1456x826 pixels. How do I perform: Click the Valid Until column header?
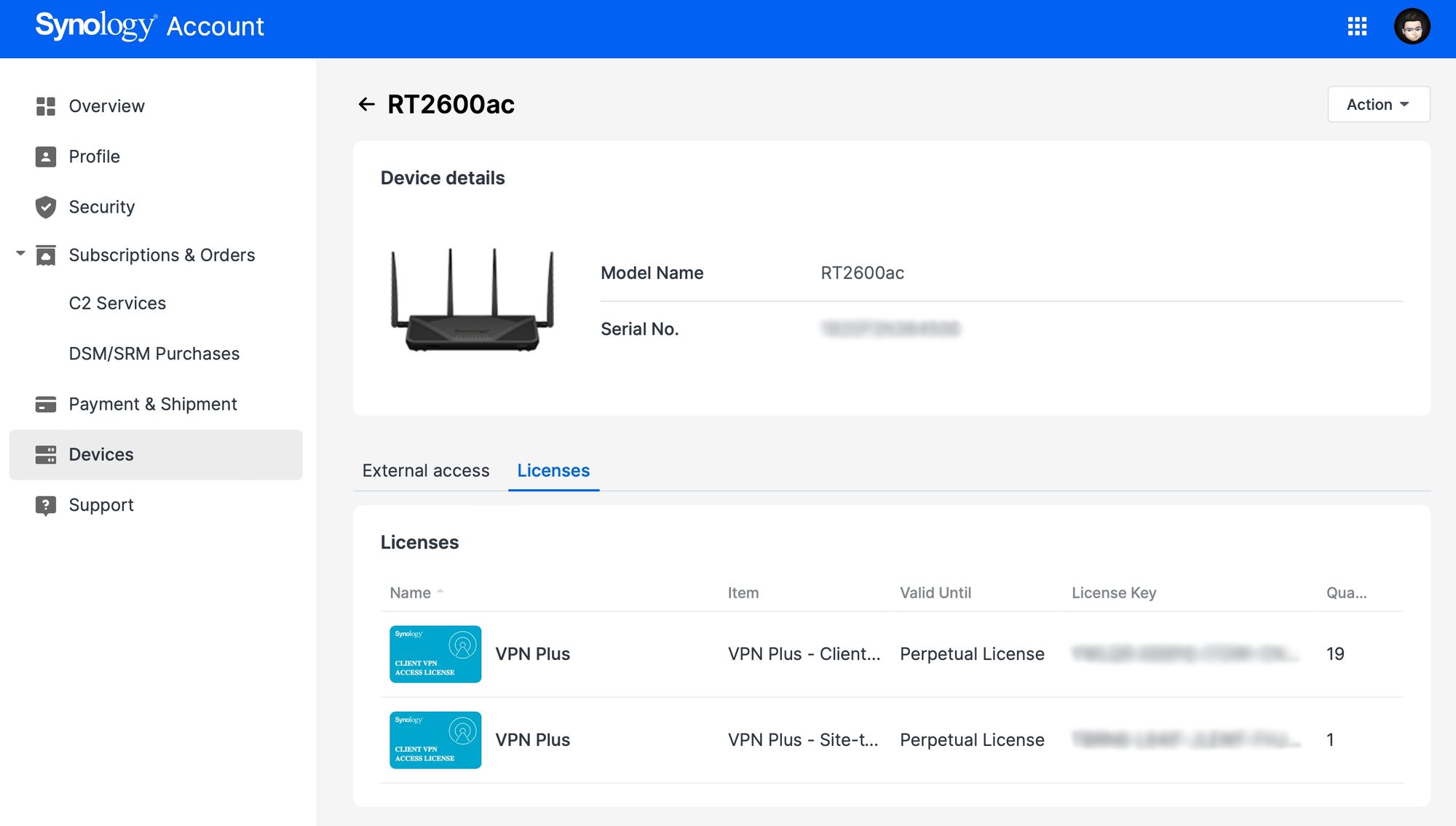935,592
